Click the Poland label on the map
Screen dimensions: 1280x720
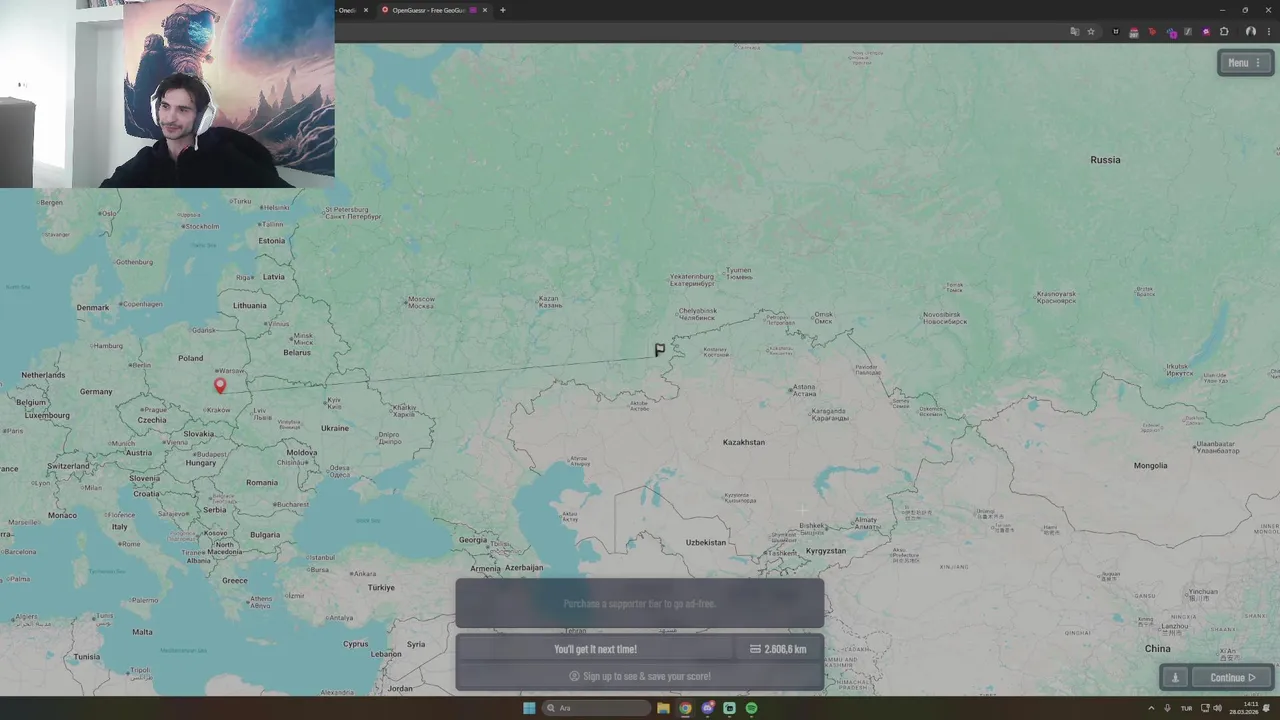coord(190,358)
